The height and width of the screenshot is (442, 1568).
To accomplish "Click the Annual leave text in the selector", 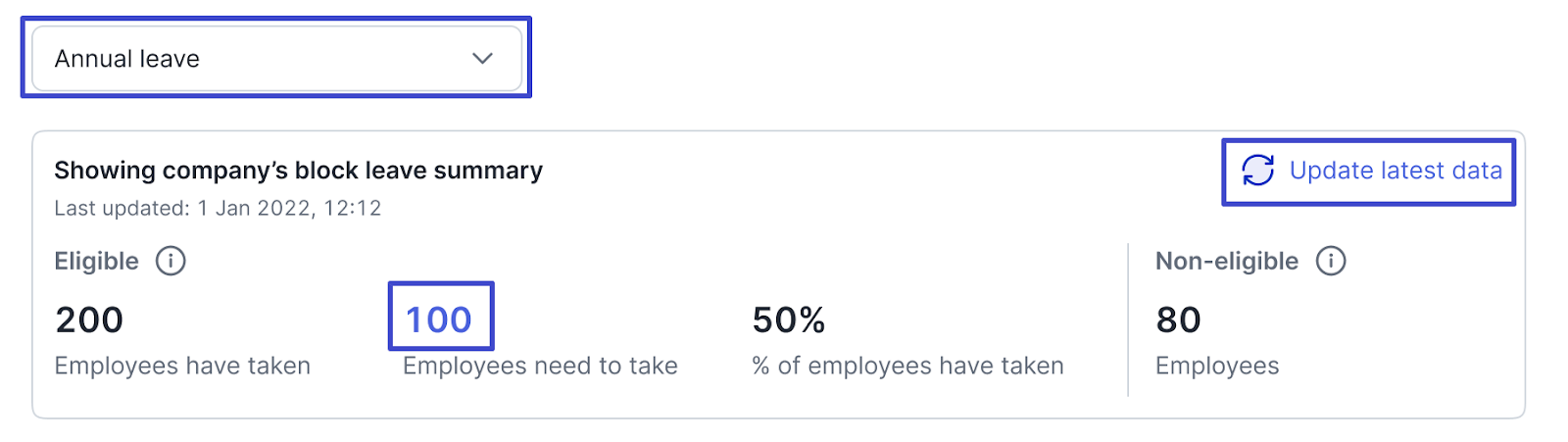I will 127,59.
